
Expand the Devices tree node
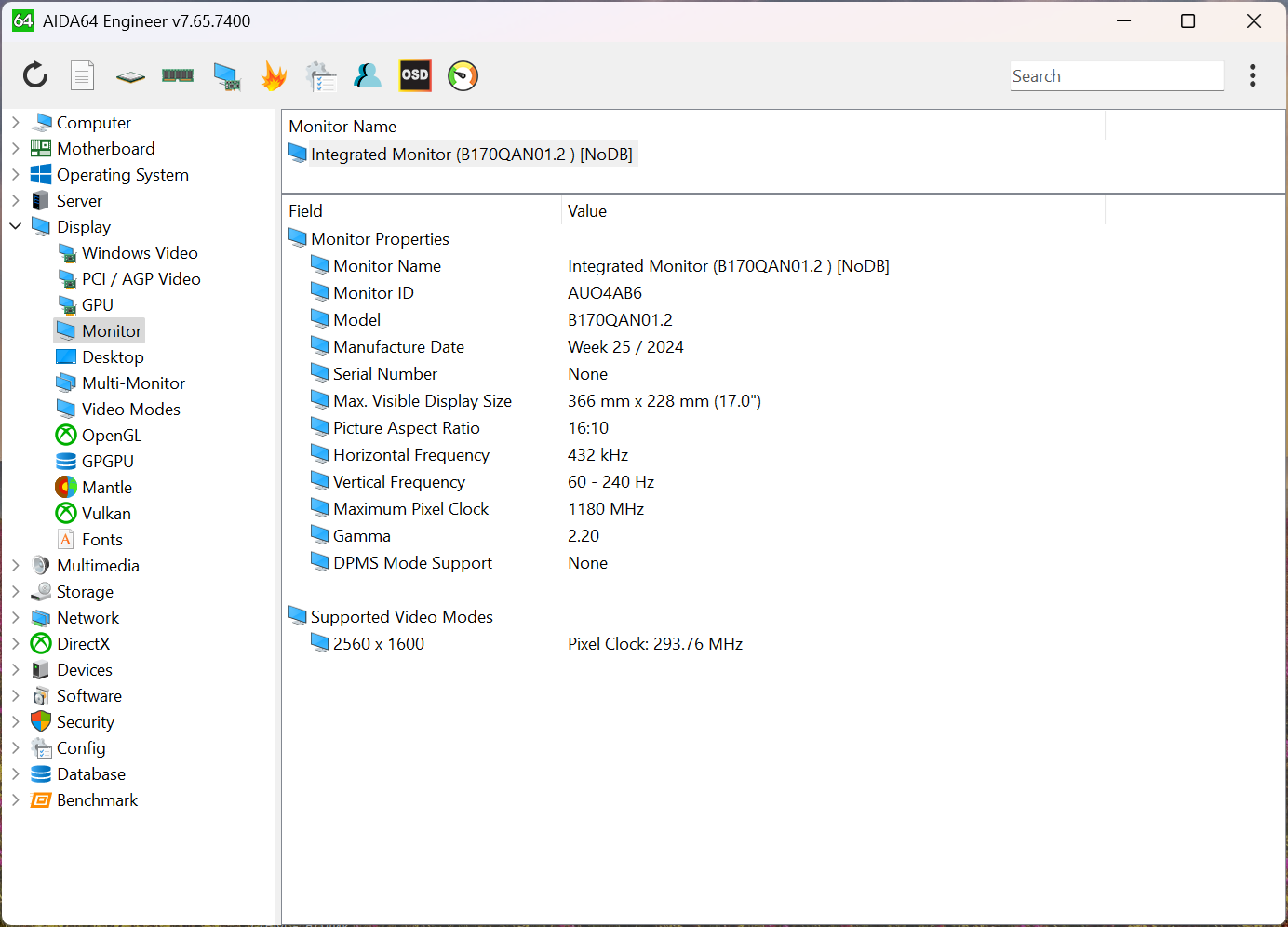15,669
